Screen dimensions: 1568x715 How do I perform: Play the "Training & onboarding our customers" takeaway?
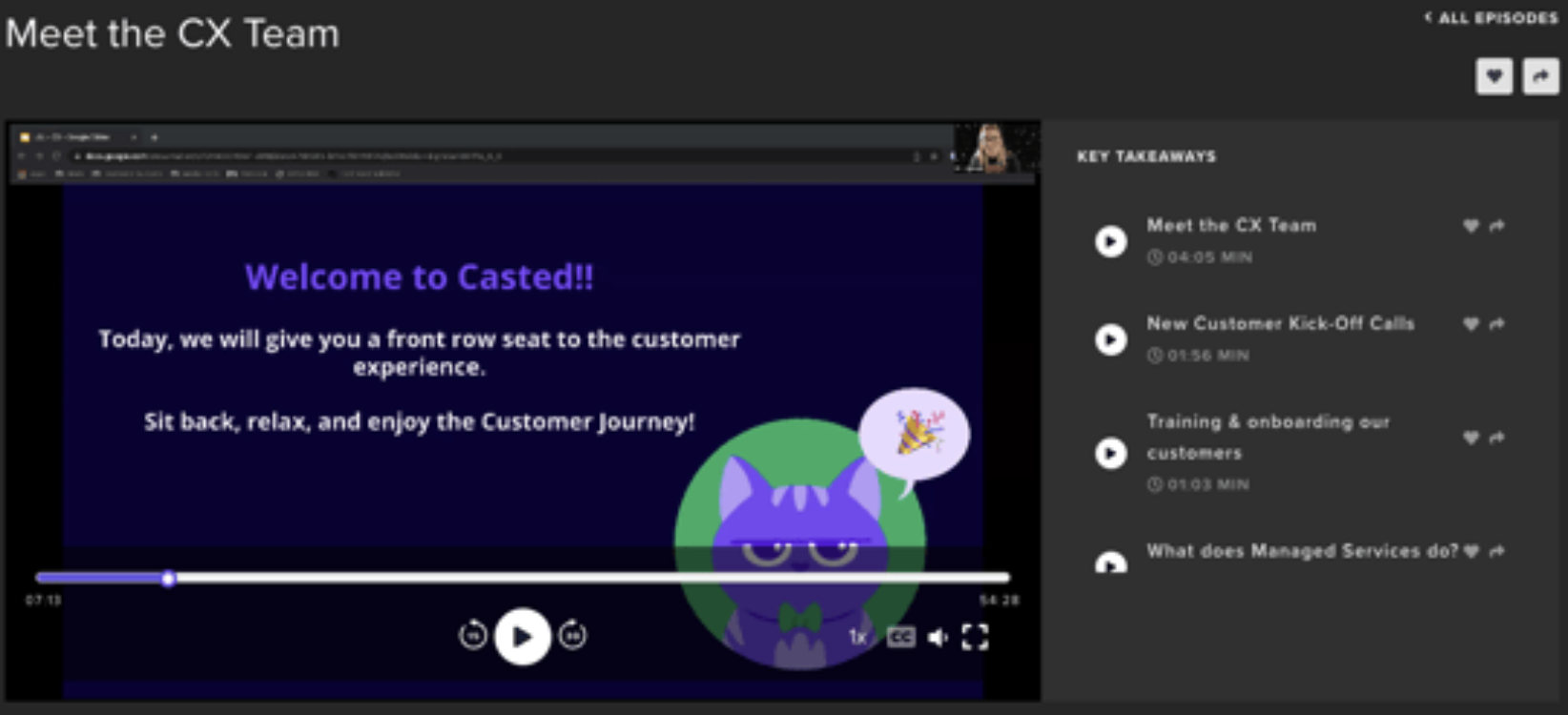click(x=1110, y=453)
